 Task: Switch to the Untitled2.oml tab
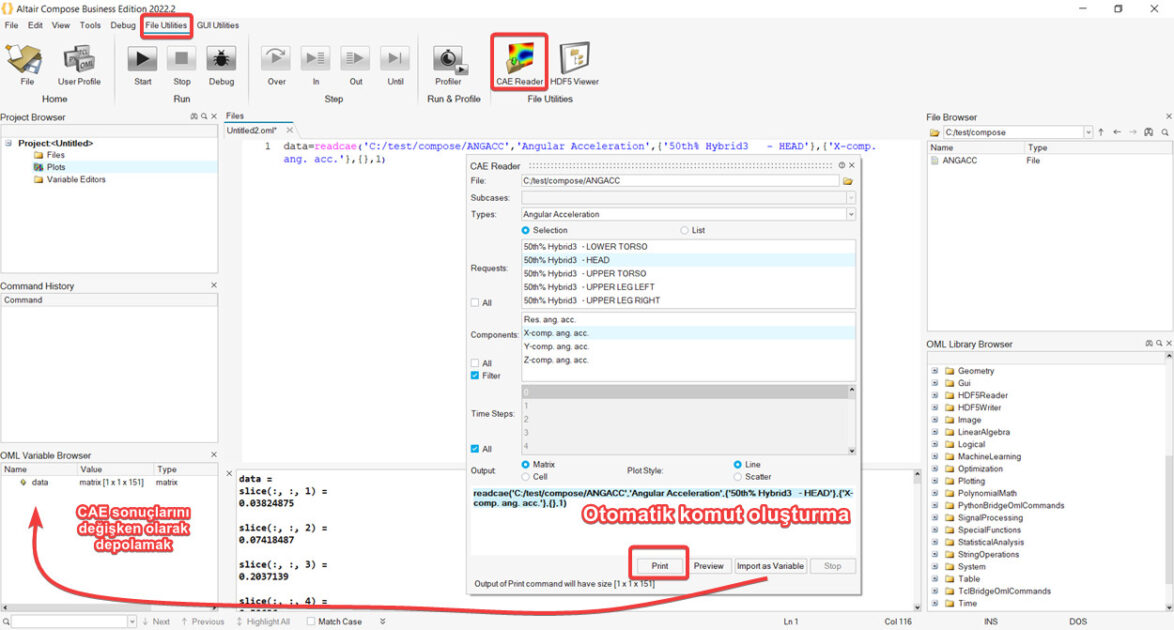pyautogui.click(x=254, y=130)
